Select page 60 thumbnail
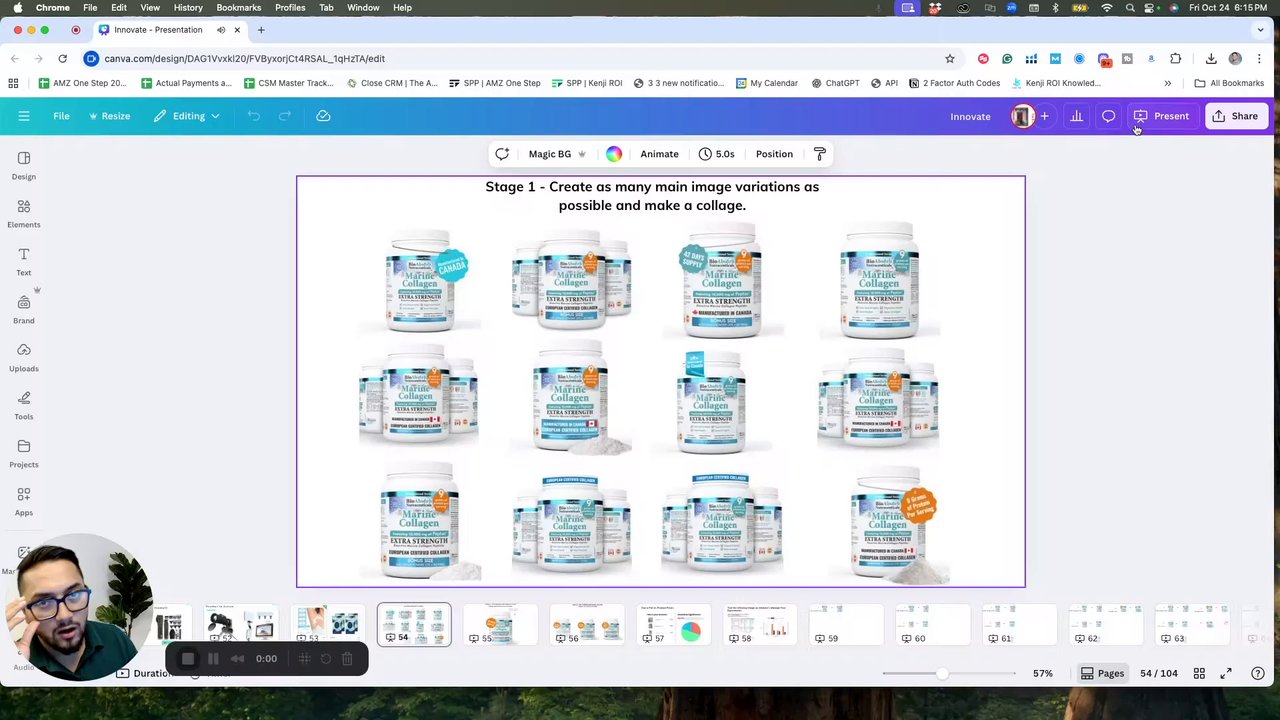The image size is (1280, 720). [x=933, y=625]
